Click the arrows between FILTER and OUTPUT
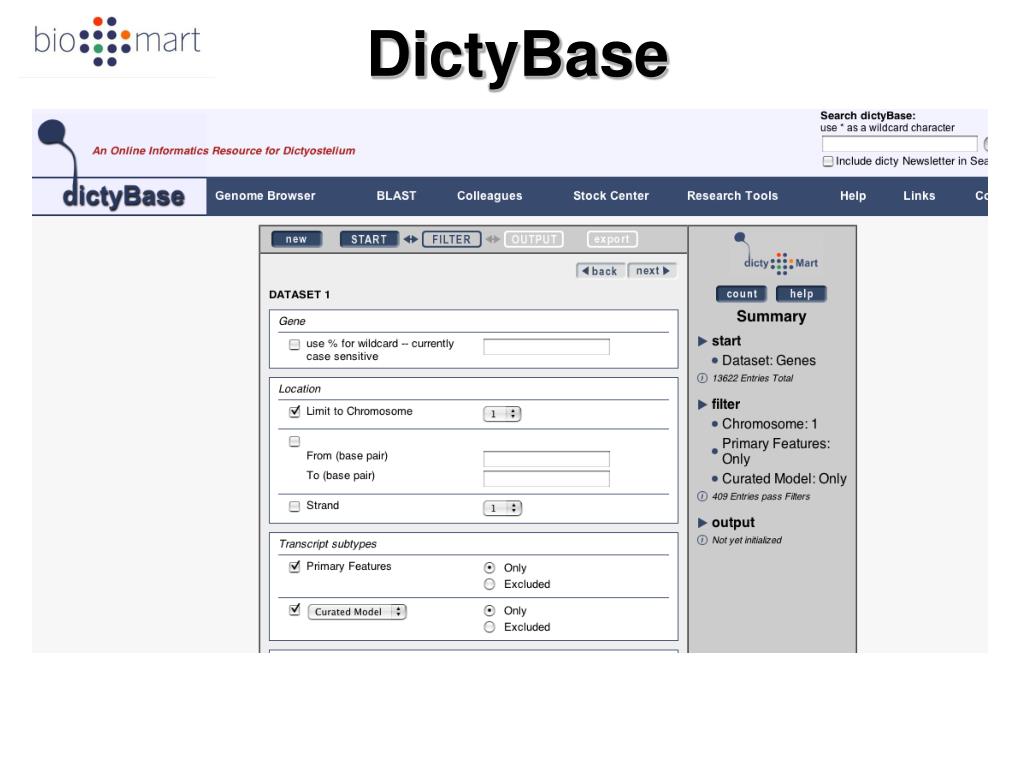The width and height of the screenshot is (1024, 768). point(493,240)
